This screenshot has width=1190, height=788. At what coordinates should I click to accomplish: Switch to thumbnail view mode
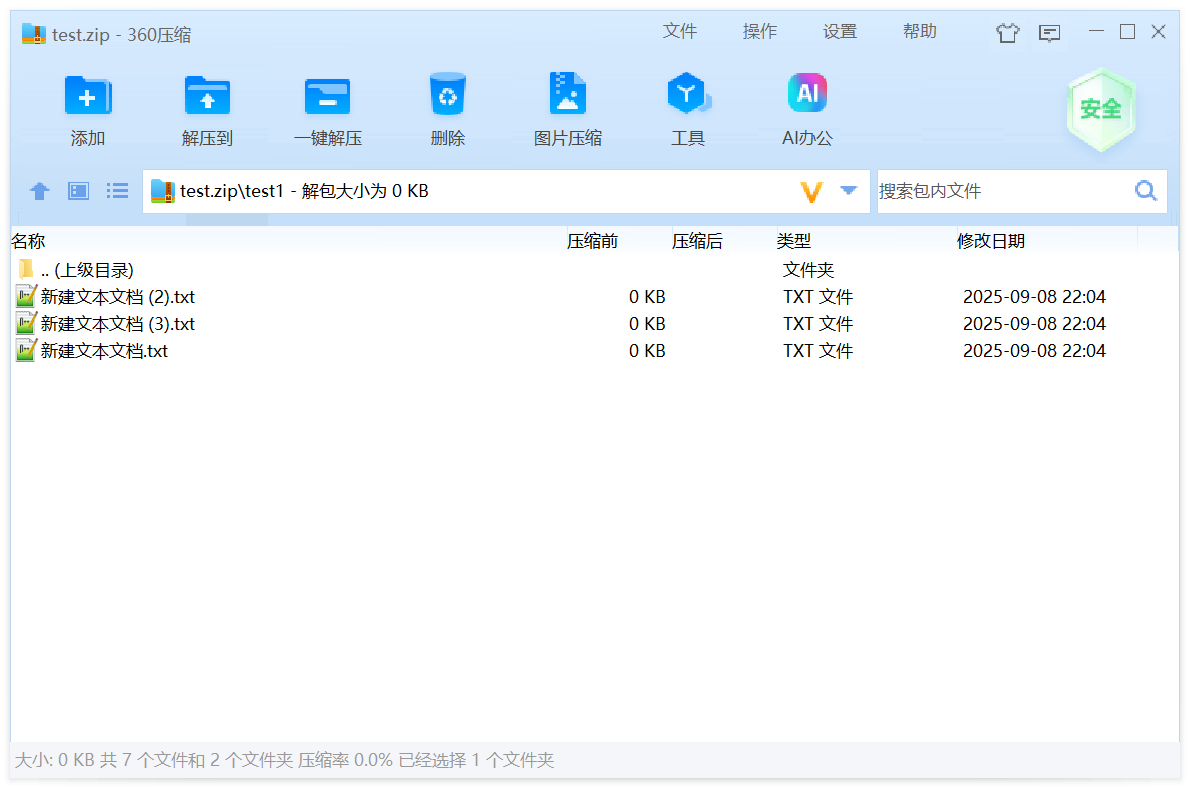(79, 191)
